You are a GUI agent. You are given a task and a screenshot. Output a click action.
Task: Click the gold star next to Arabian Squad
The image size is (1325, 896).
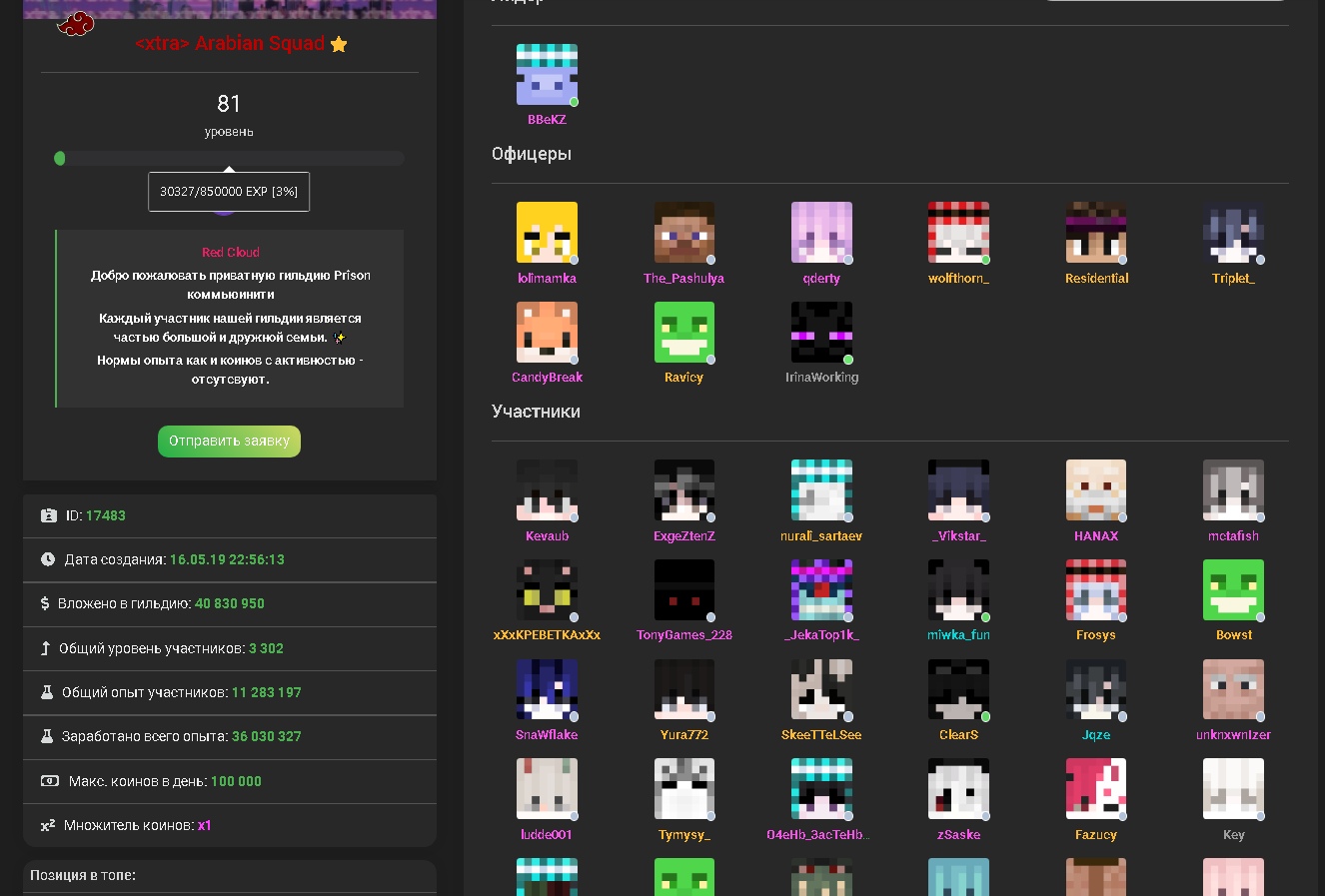coord(339,44)
